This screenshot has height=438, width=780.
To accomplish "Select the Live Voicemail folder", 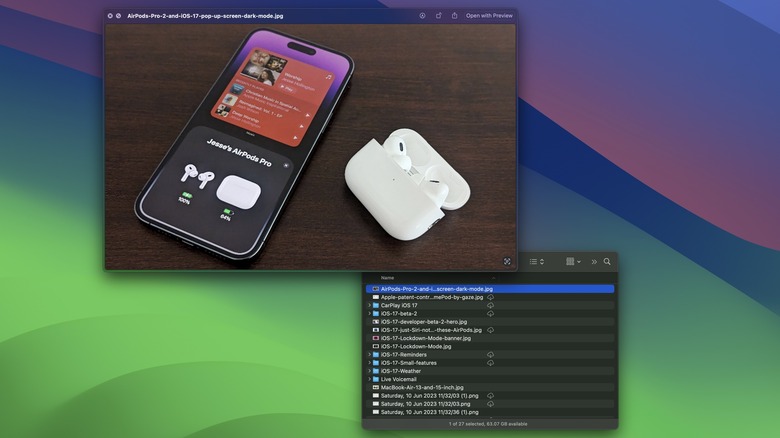I will [402, 379].
